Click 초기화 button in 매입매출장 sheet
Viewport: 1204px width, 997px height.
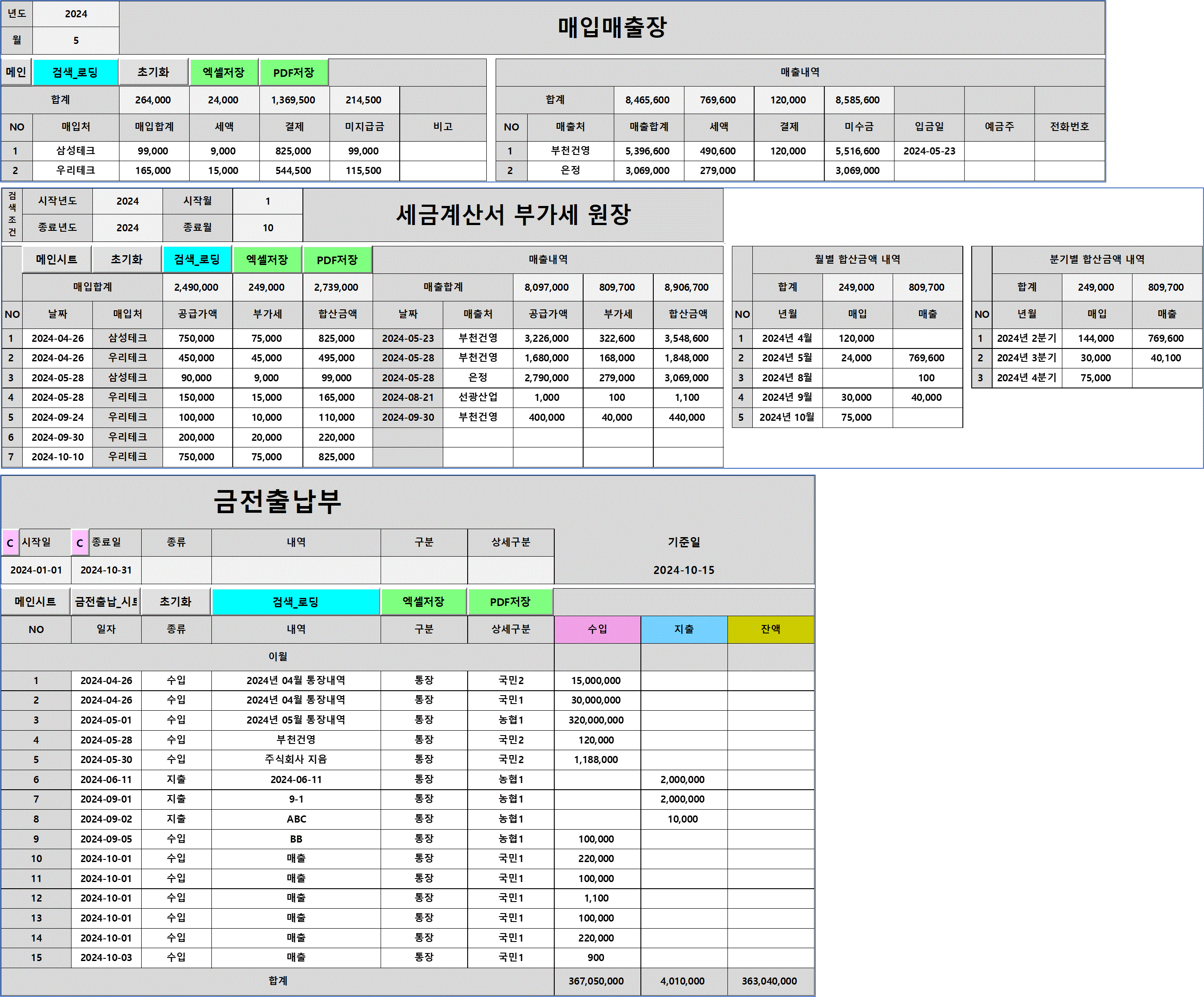point(153,72)
